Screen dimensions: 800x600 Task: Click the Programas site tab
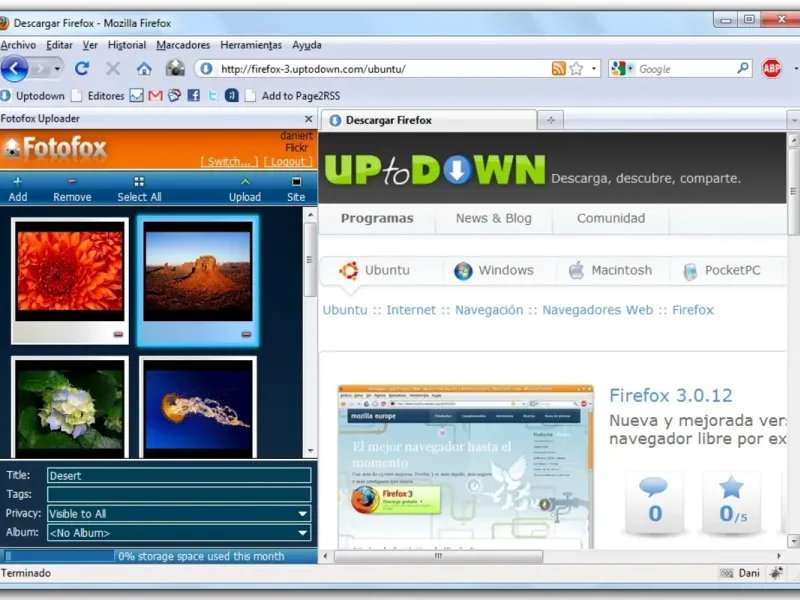pyautogui.click(x=377, y=218)
